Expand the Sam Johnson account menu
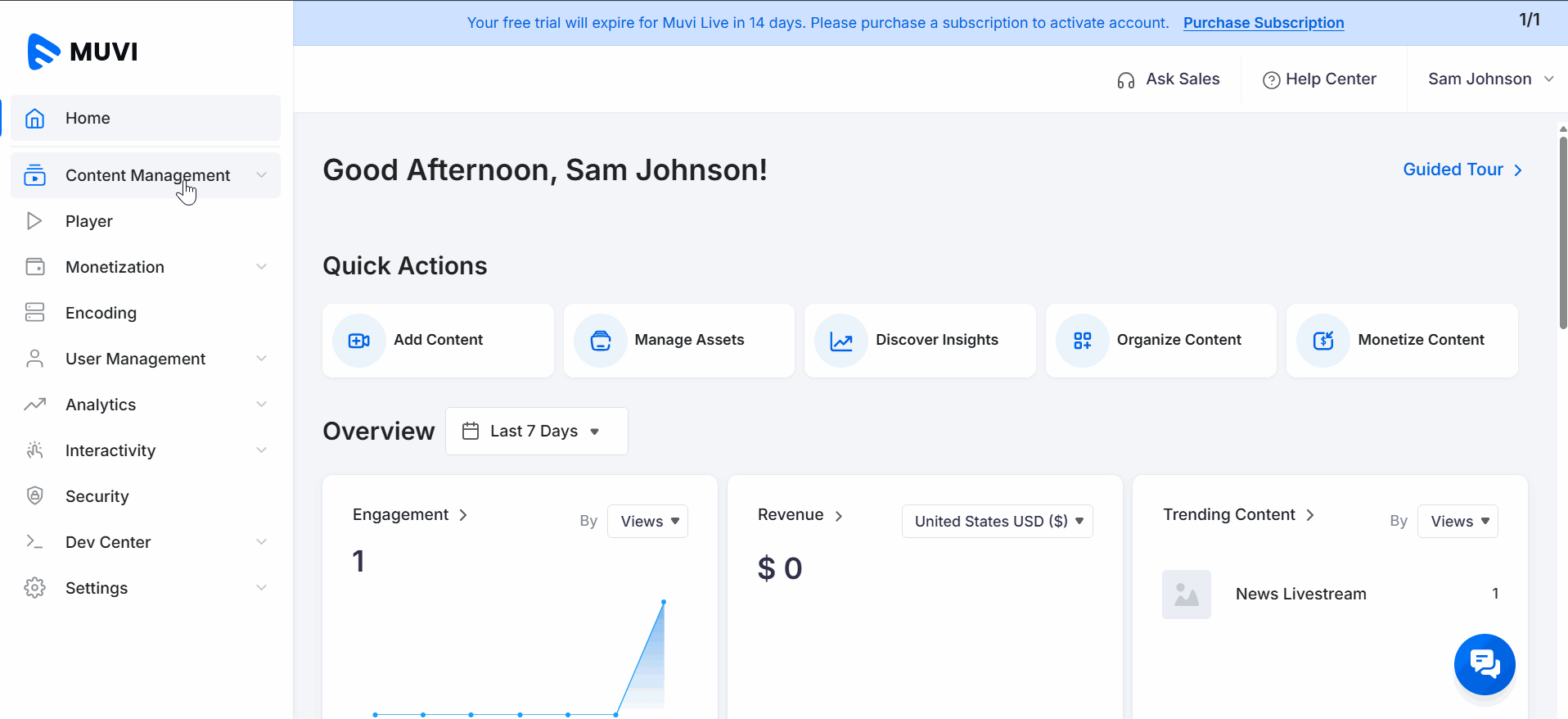This screenshot has width=1568, height=719. 1489,79
